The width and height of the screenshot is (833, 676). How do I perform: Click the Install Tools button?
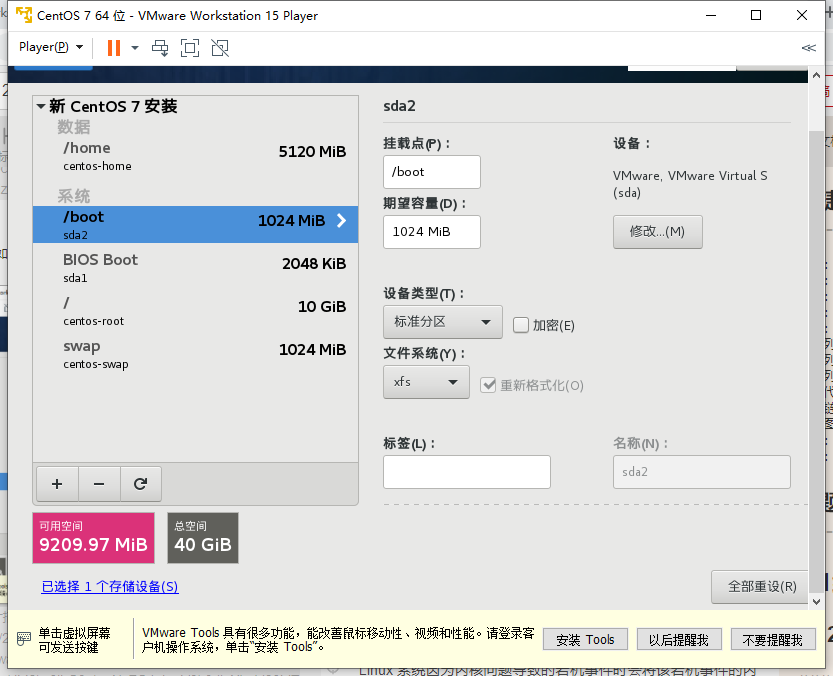point(585,639)
